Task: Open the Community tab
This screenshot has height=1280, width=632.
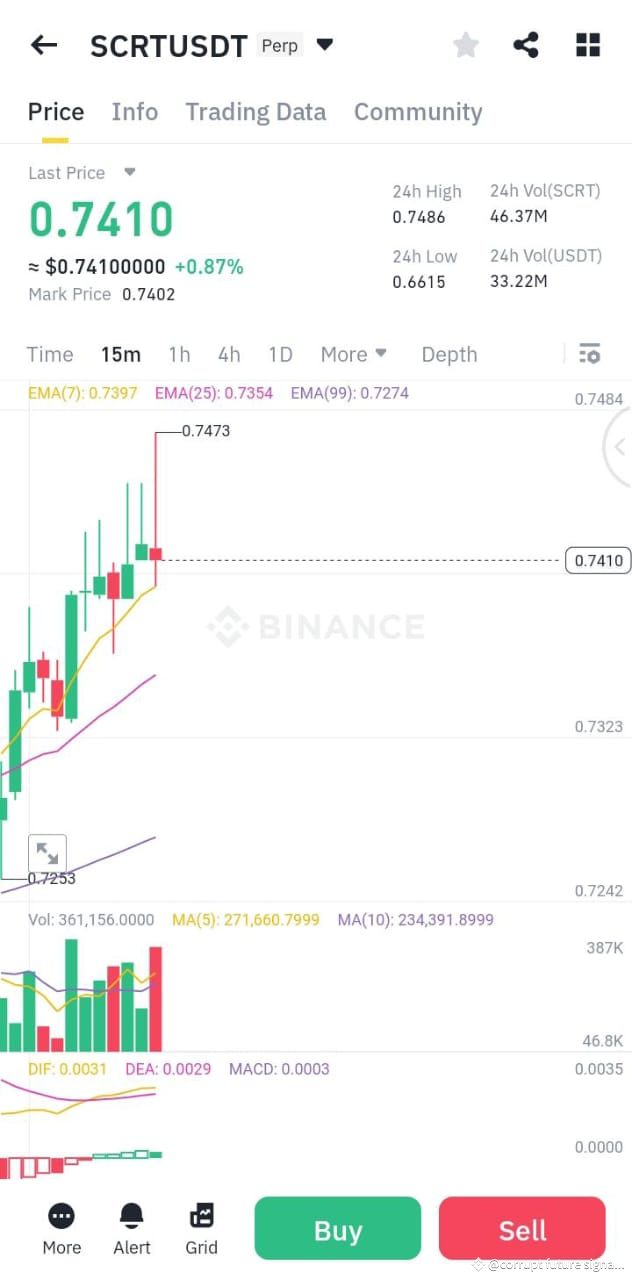Action: (x=418, y=112)
